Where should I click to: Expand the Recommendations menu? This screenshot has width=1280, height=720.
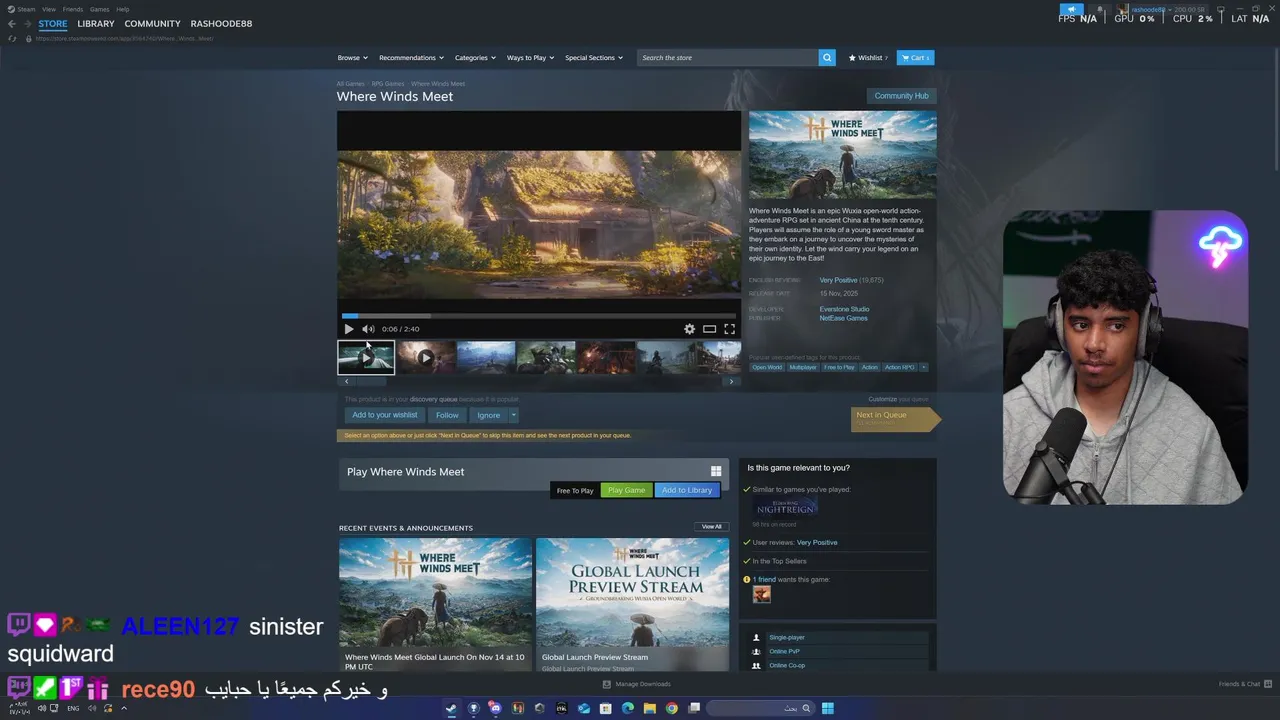(x=411, y=58)
